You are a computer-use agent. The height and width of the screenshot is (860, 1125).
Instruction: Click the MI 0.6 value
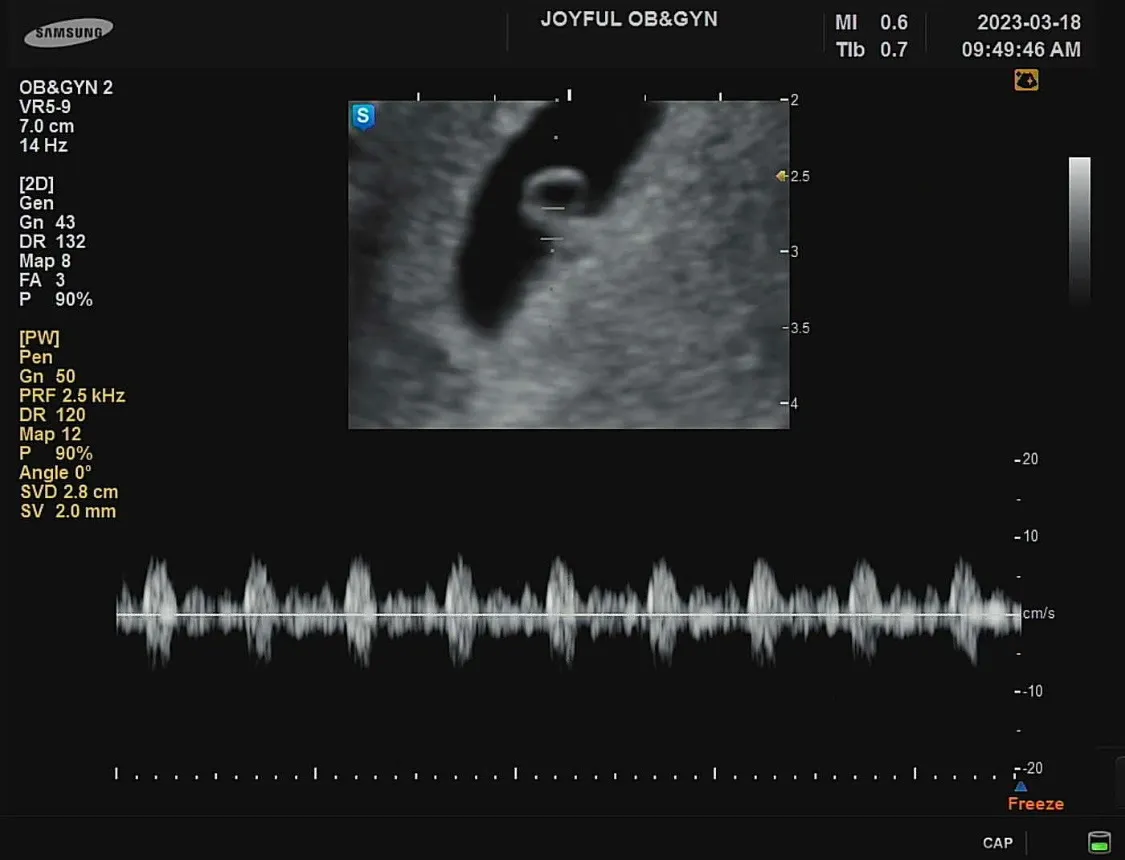[x=871, y=22]
